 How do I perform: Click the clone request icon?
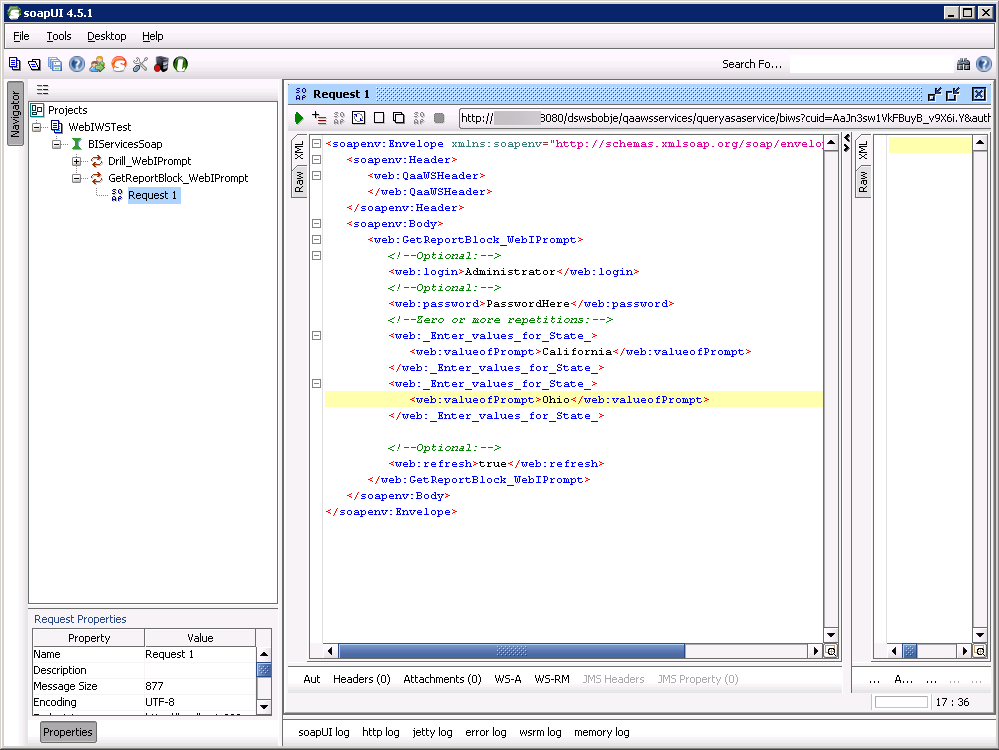click(x=399, y=118)
